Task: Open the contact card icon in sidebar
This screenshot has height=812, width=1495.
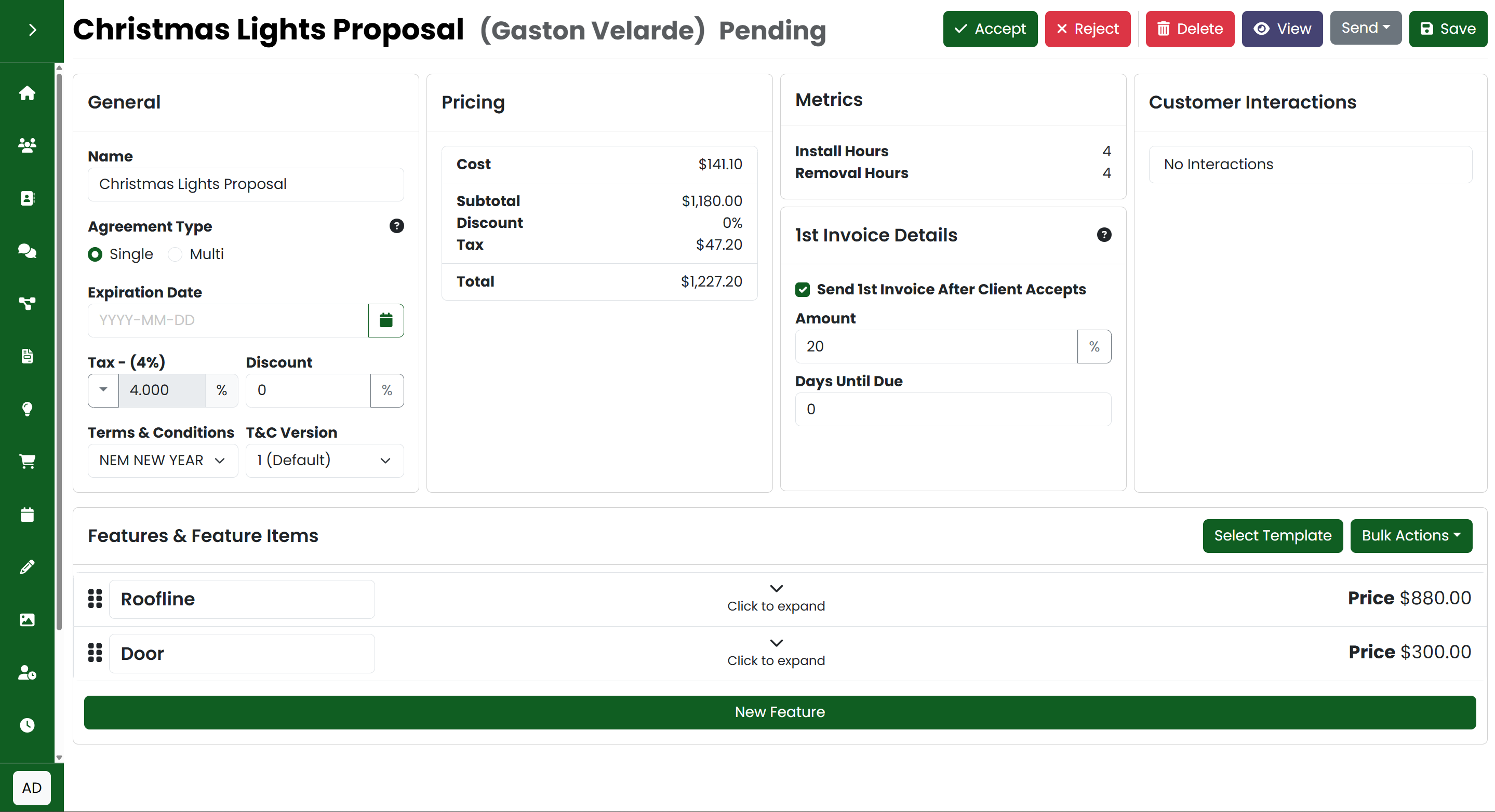Action: (28, 198)
